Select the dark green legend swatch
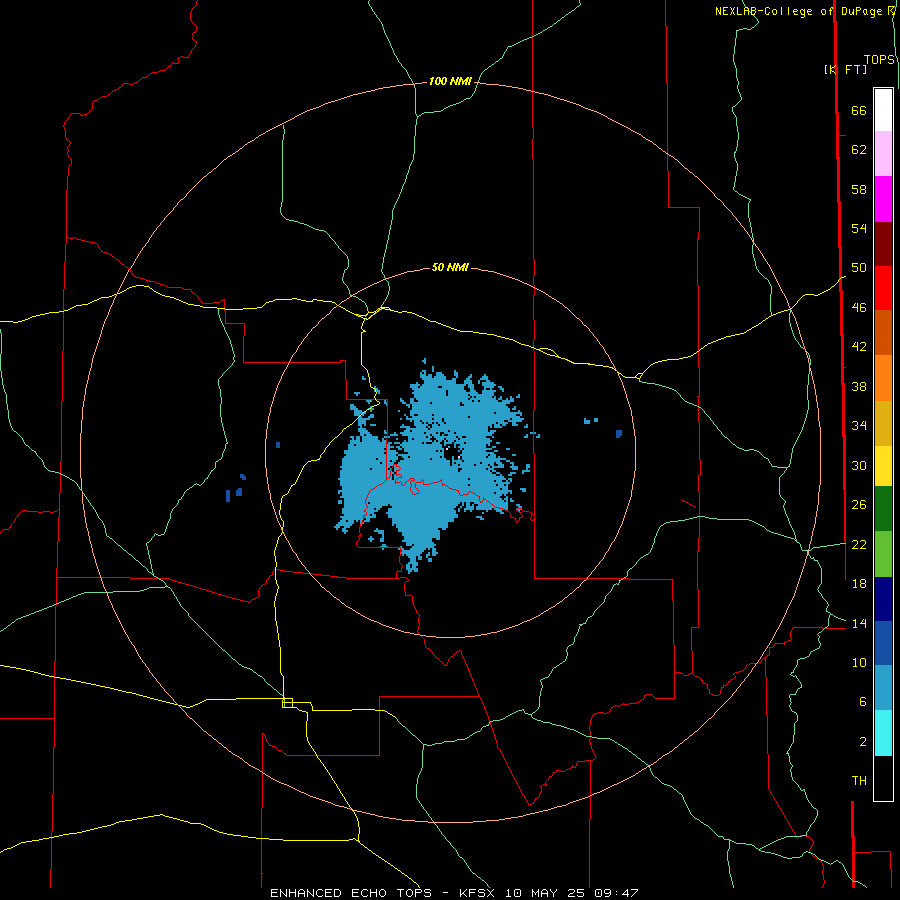 tap(883, 509)
